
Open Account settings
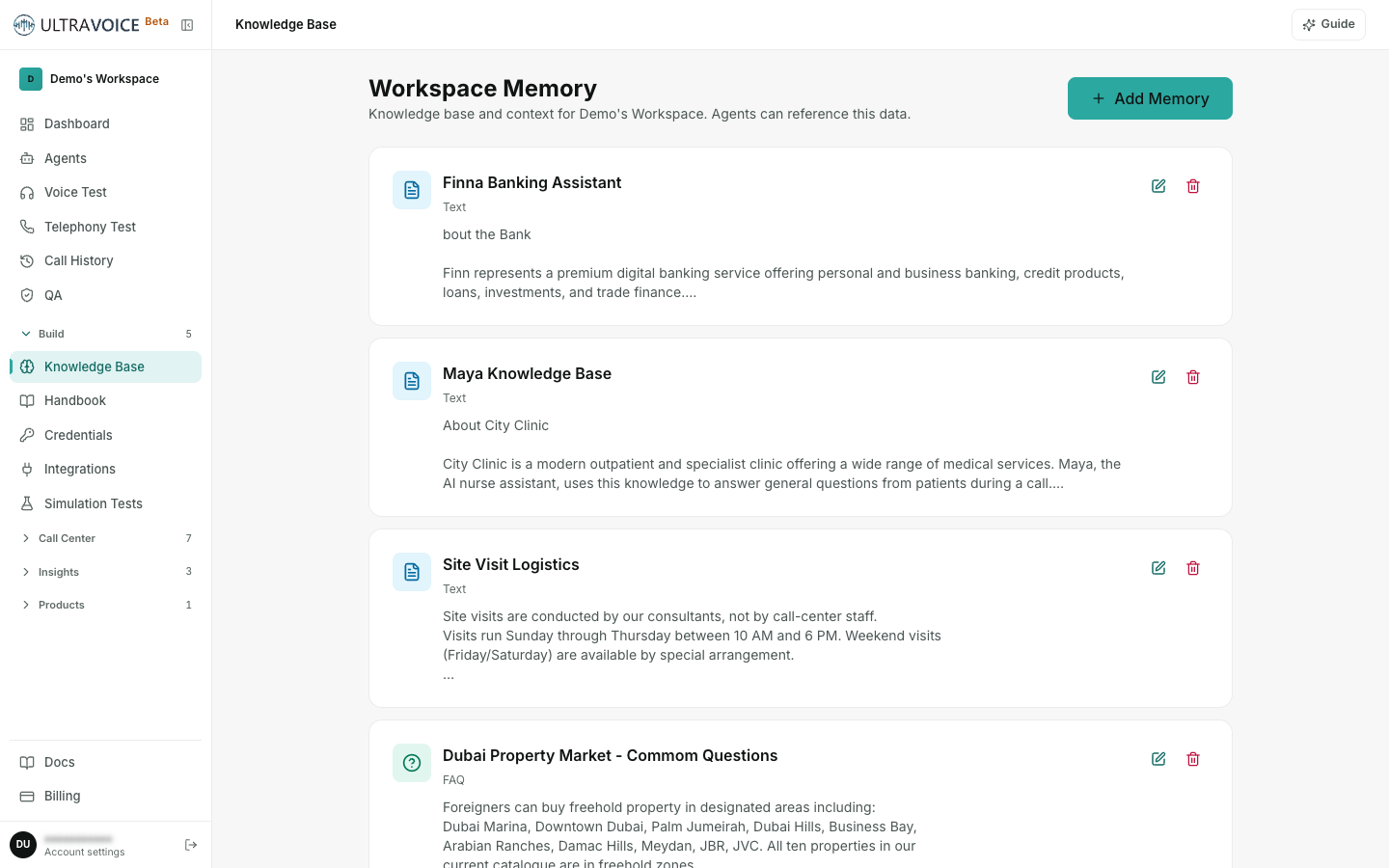click(x=85, y=852)
